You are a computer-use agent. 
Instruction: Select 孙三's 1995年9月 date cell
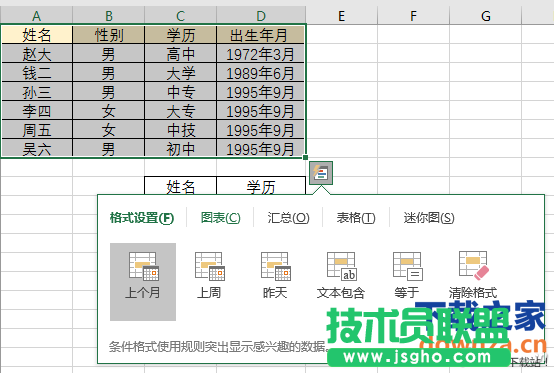tap(261, 92)
